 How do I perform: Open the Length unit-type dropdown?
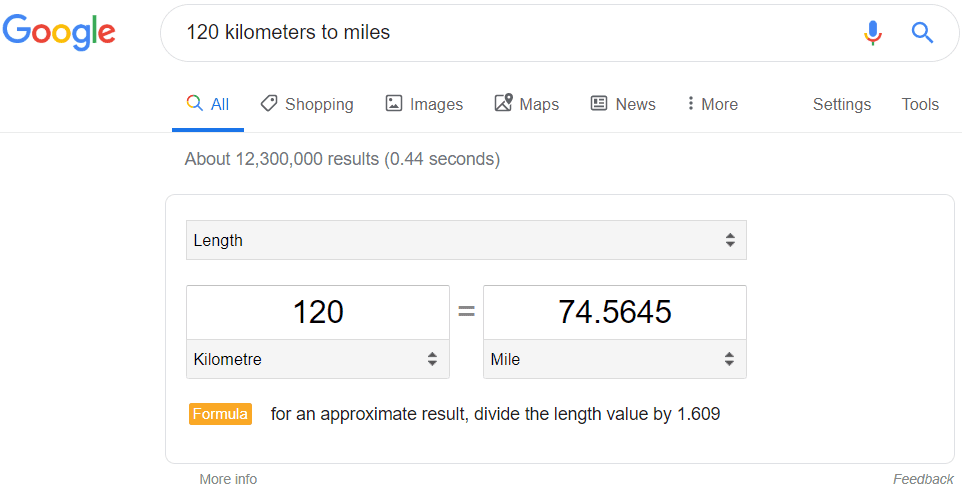coord(466,240)
